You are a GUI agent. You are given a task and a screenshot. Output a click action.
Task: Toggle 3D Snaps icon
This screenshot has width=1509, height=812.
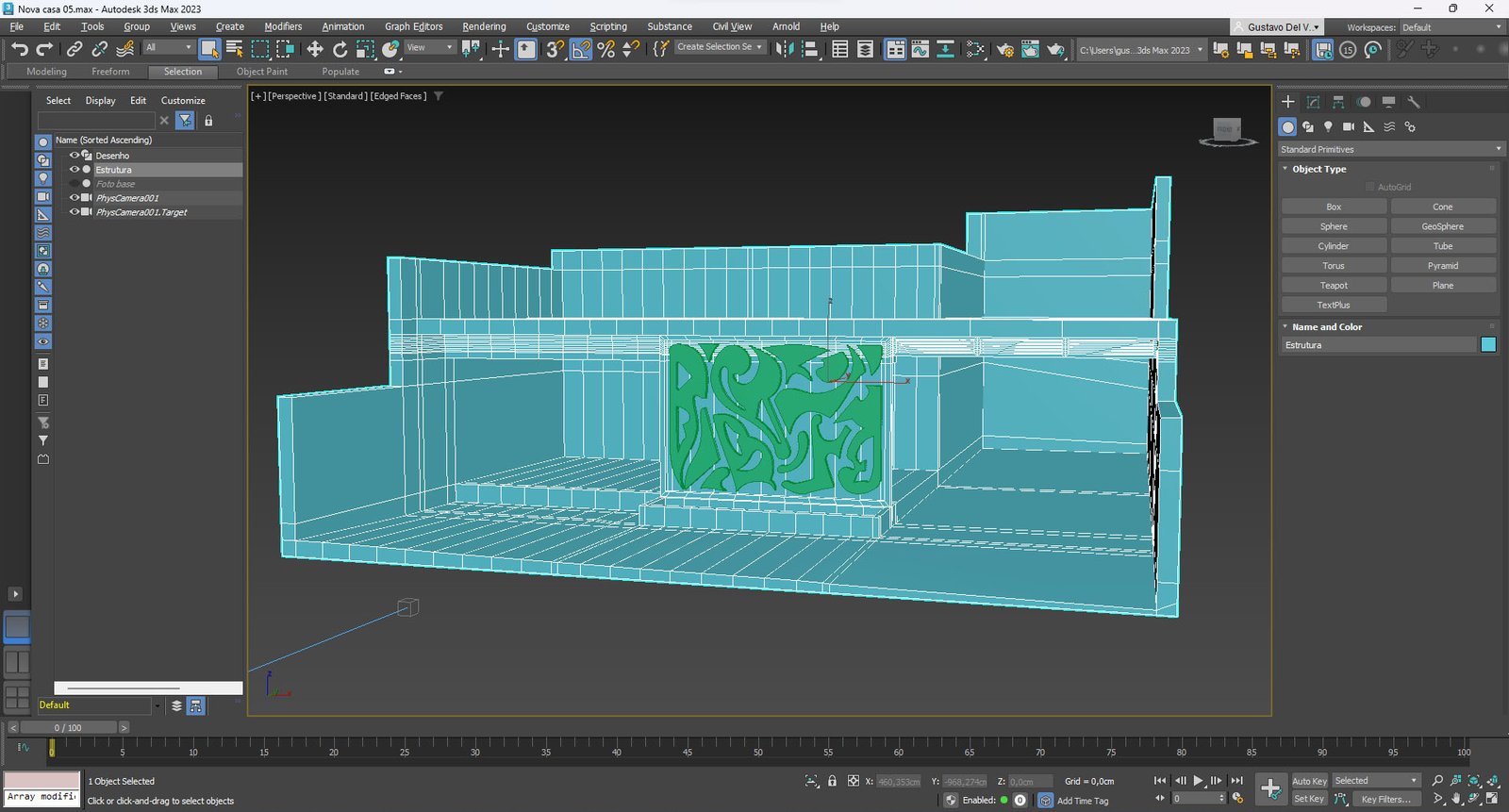pos(556,49)
